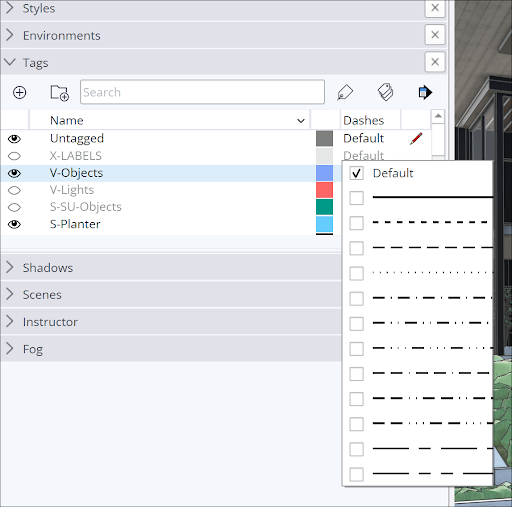Hide the V-Objects tag eye icon
512x507 pixels.
(14, 173)
